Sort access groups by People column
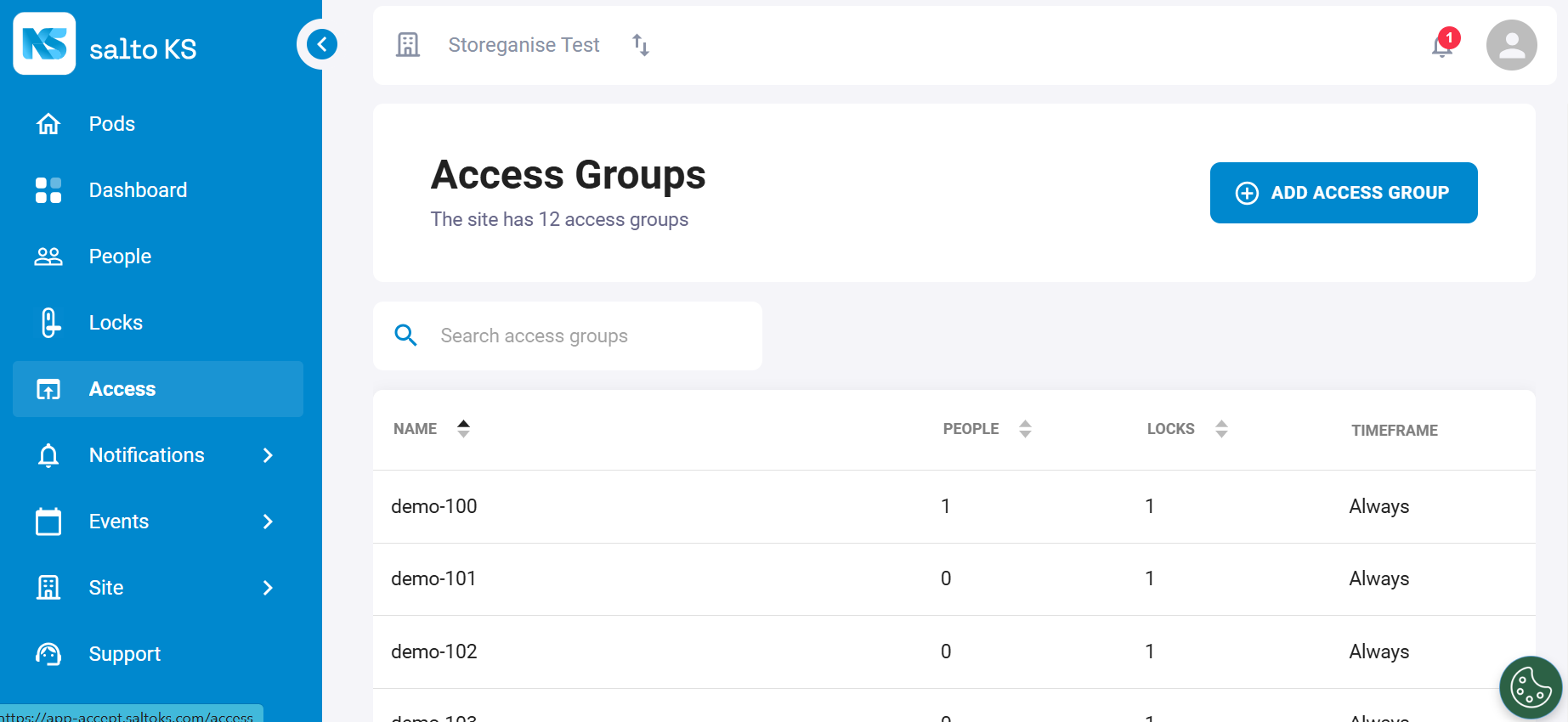The height and width of the screenshot is (722, 1568). pyautogui.click(x=1025, y=429)
